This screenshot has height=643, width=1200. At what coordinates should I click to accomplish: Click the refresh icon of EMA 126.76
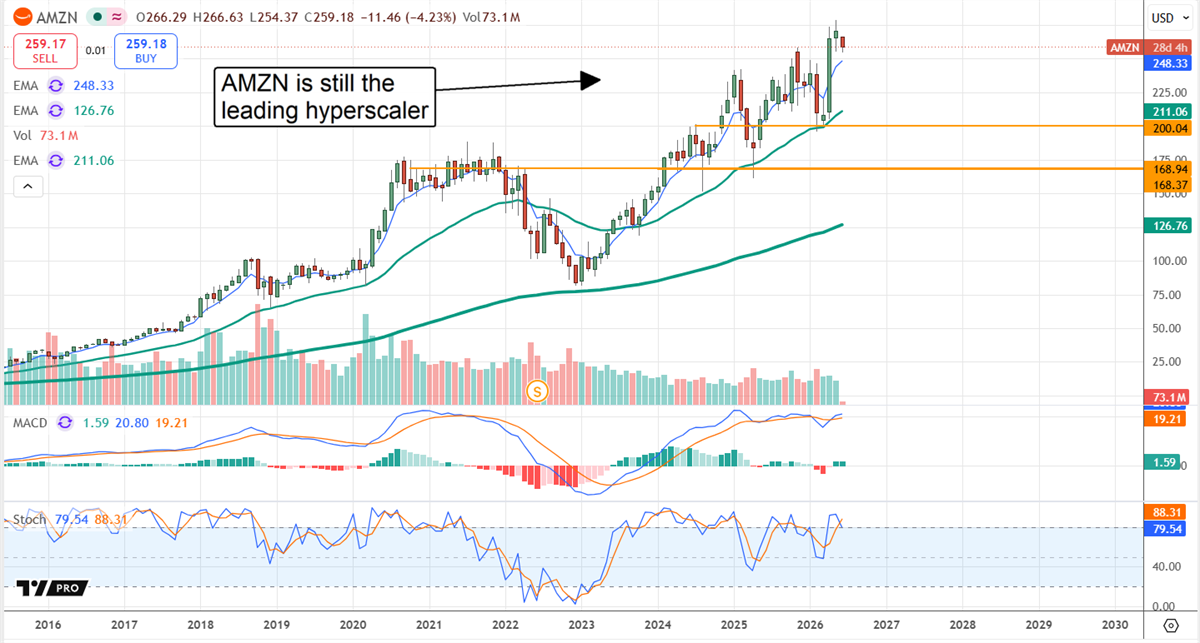56,111
